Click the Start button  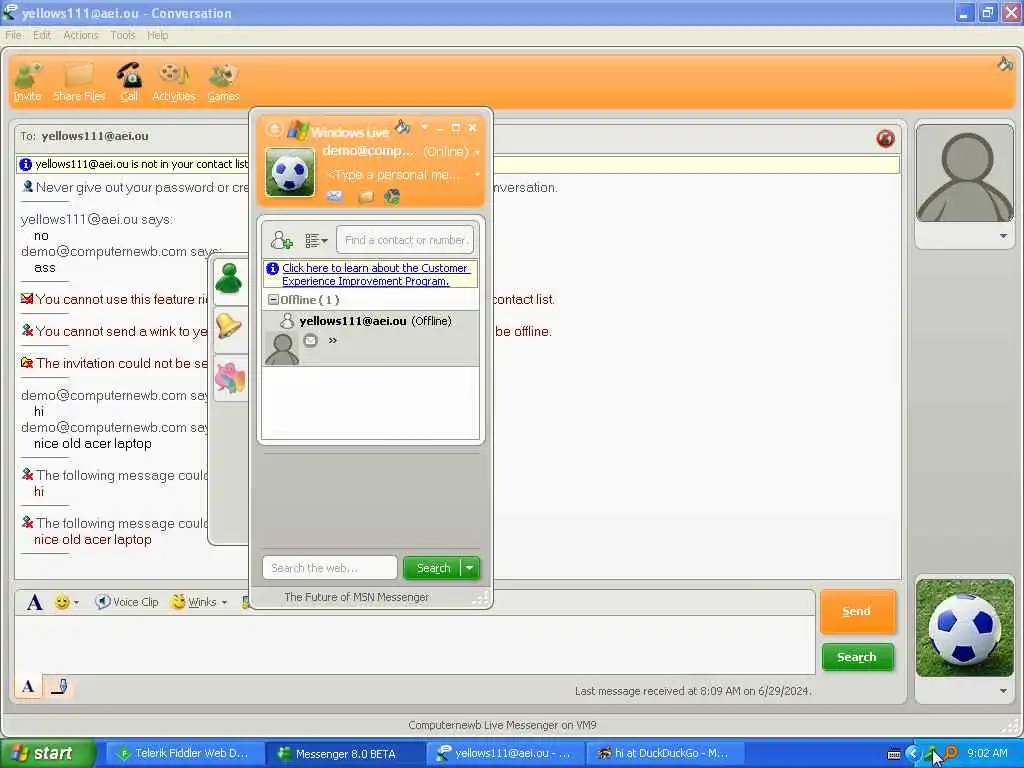click(x=47, y=753)
